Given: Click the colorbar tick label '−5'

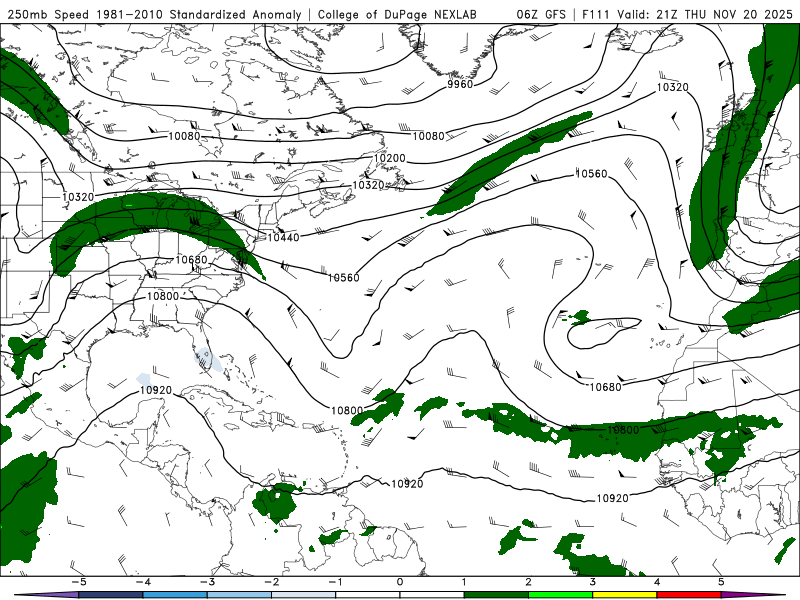Looking at the screenshot, I should [79, 582].
